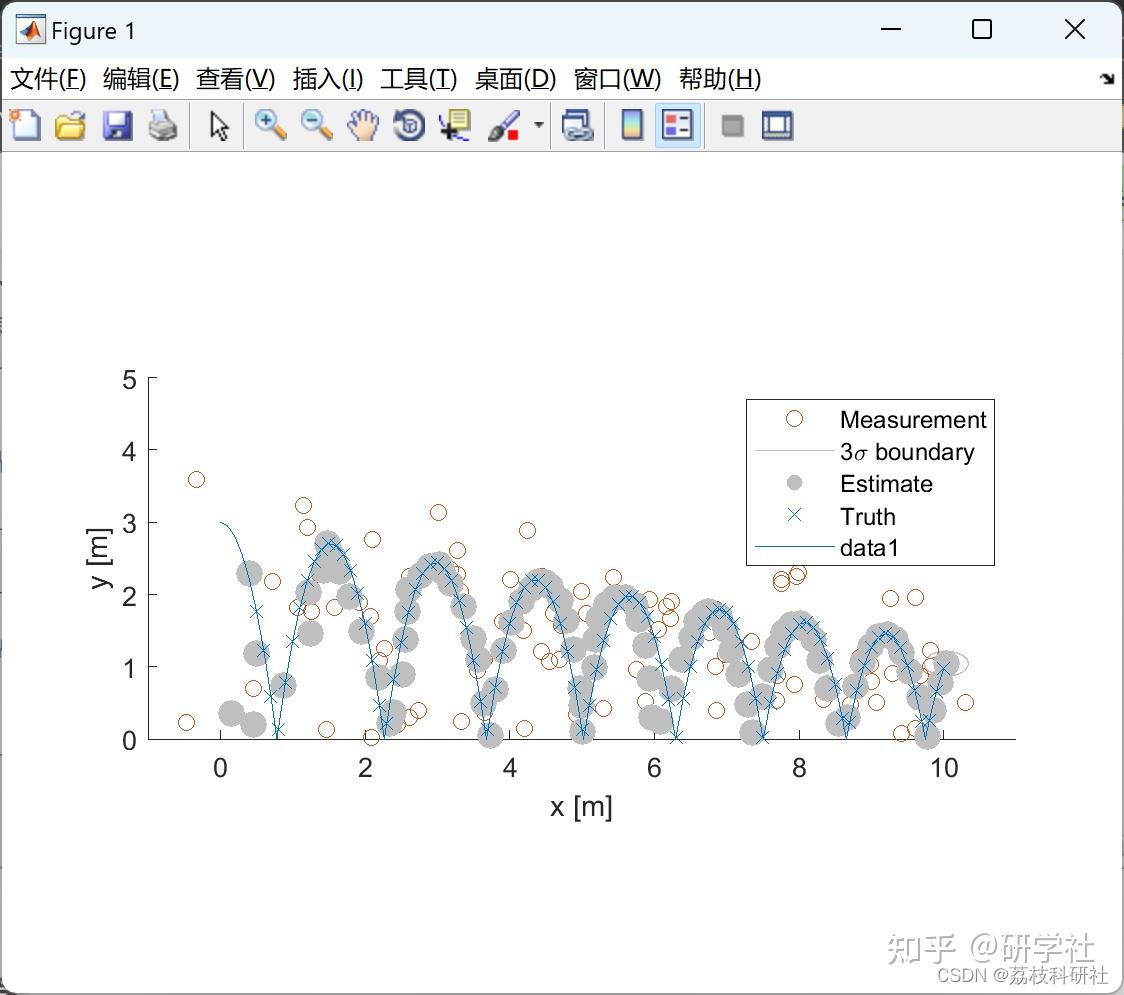Print the figure
The width and height of the screenshot is (1124, 995).
(x=163, y=125)
